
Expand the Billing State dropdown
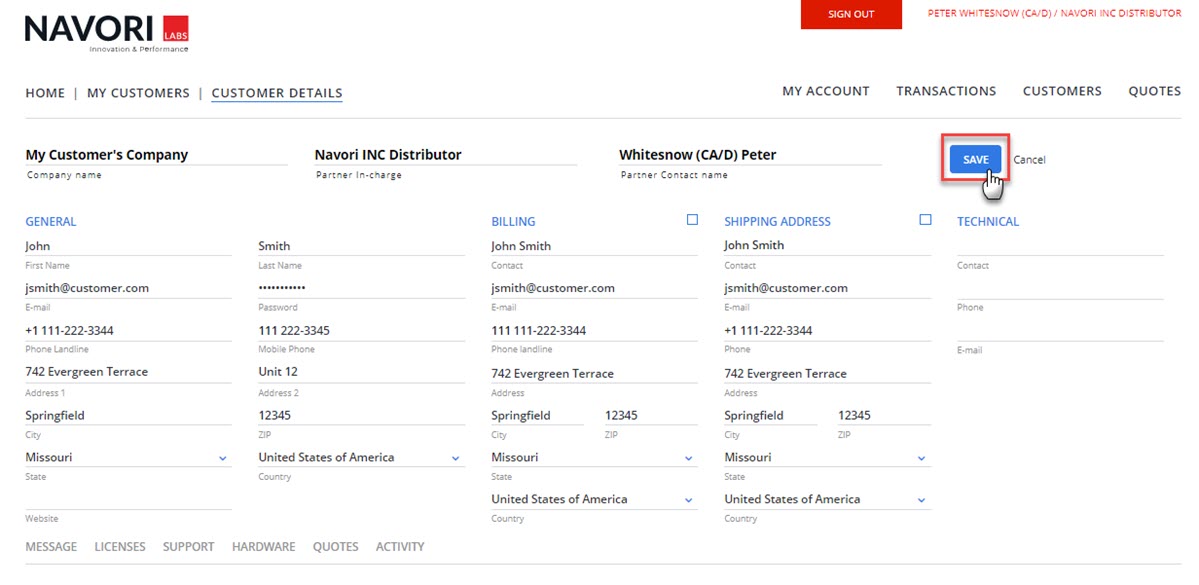(x=688, y=458)
